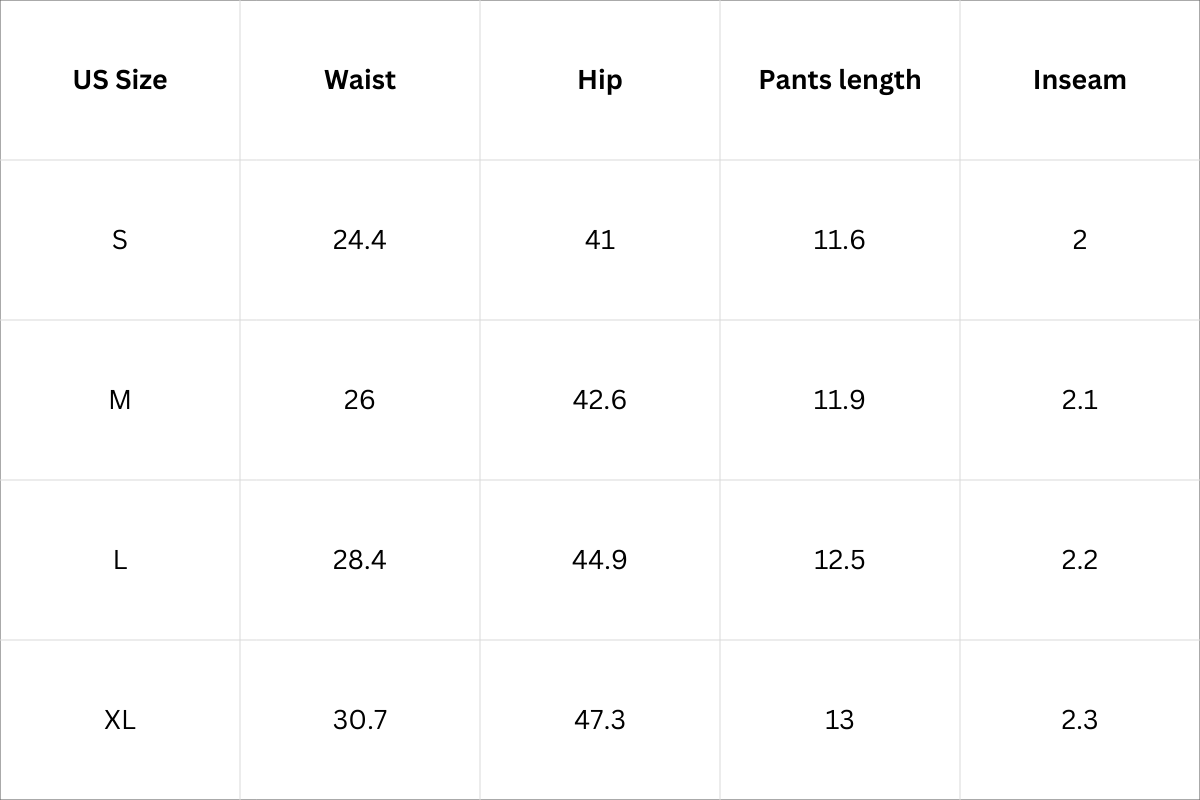Click the US Size column header
Viewport: 1200px width, 800px height.
point(120,80)
